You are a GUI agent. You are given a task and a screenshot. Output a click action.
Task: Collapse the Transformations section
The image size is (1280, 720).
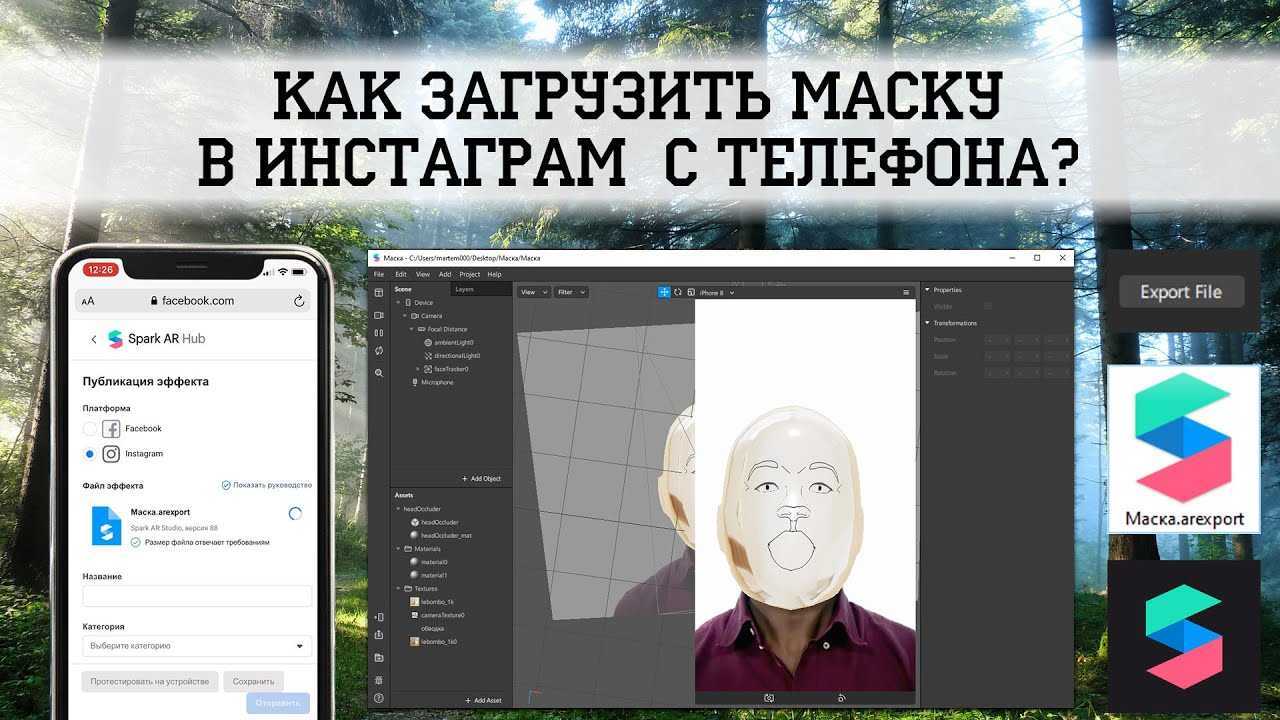(927, 323)
